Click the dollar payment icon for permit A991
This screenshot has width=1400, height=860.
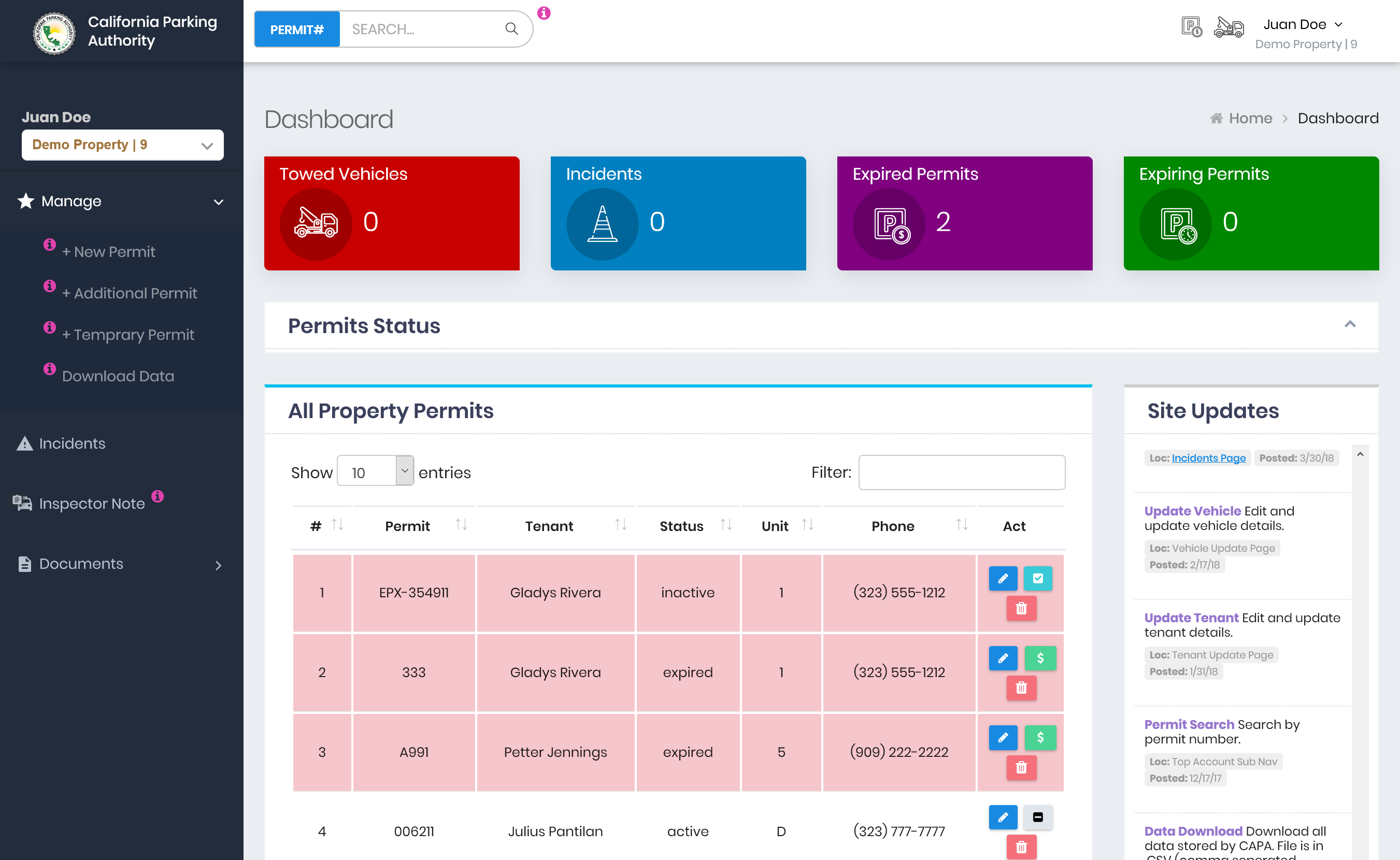(x=1040, y=738)
